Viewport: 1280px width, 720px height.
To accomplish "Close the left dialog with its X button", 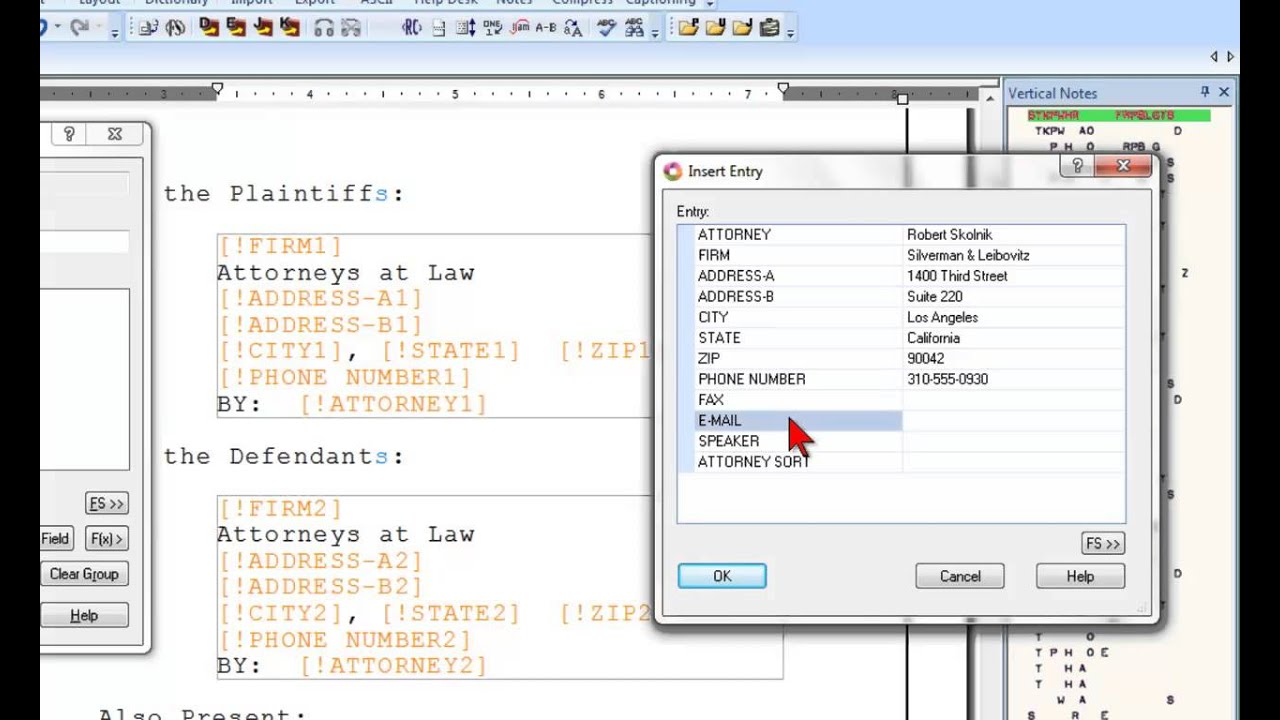I will (x=115, y=134).
